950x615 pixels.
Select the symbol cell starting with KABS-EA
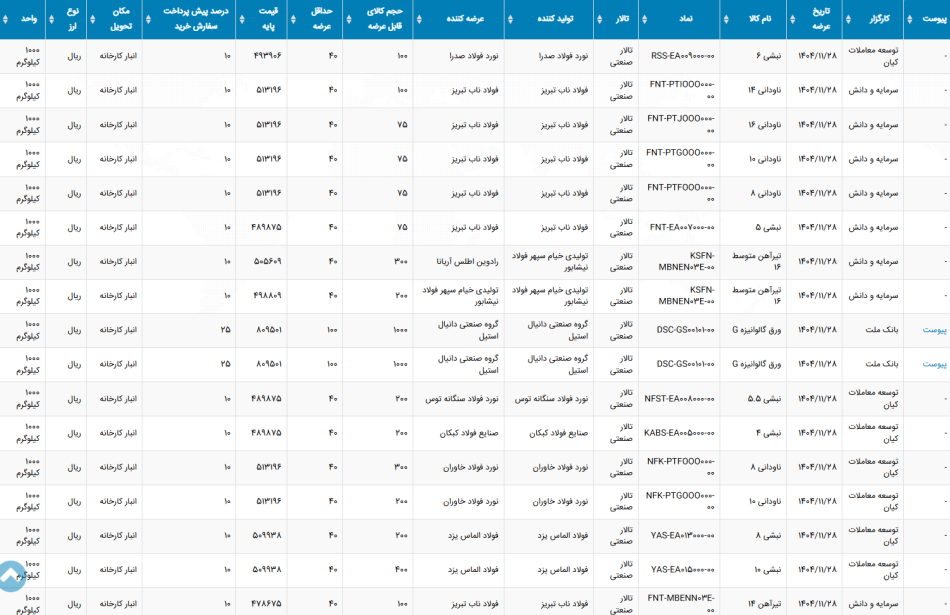[x=679, y=433]
